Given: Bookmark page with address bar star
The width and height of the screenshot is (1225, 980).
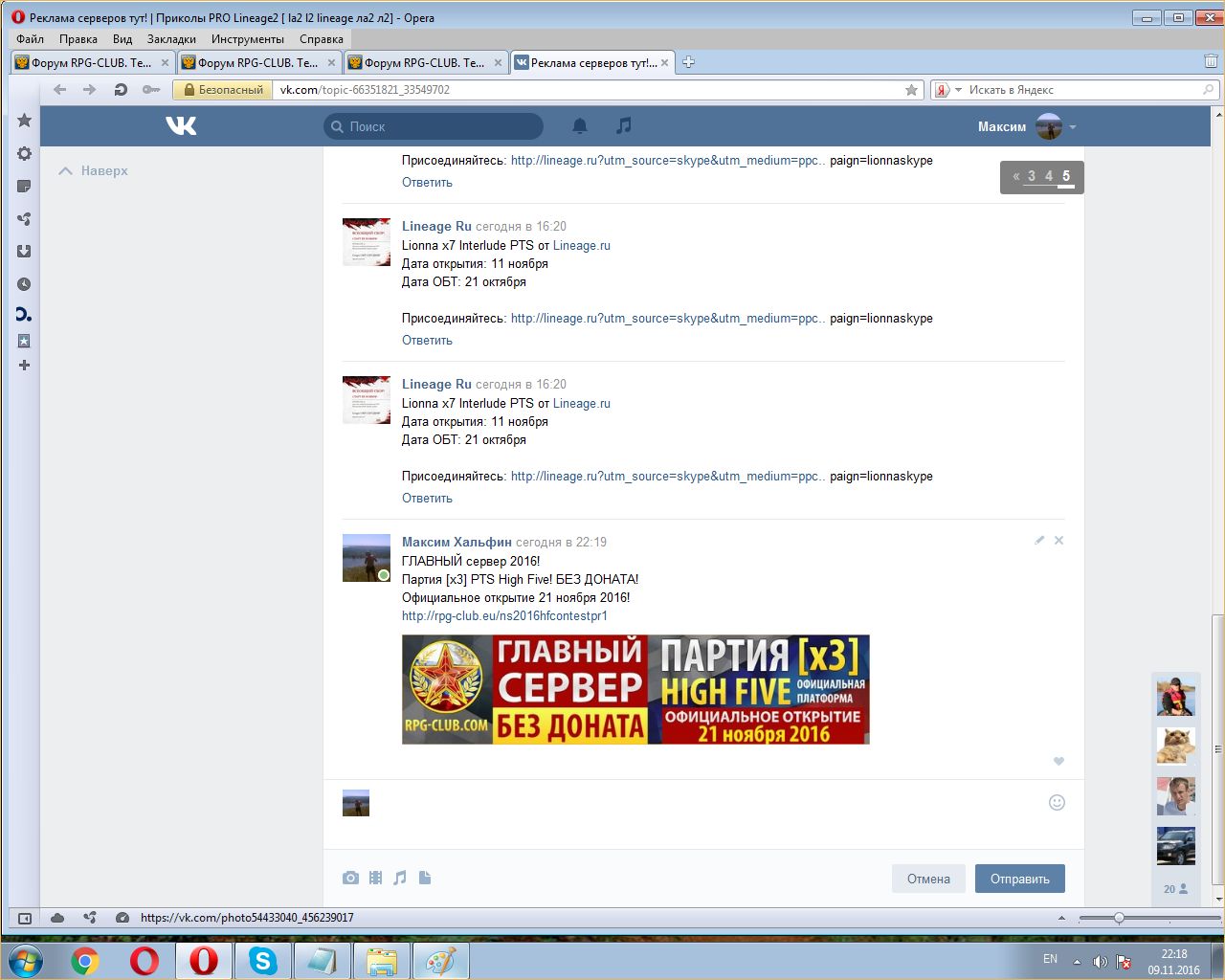Looking at the screenshot, I should (x=911, y=90).
